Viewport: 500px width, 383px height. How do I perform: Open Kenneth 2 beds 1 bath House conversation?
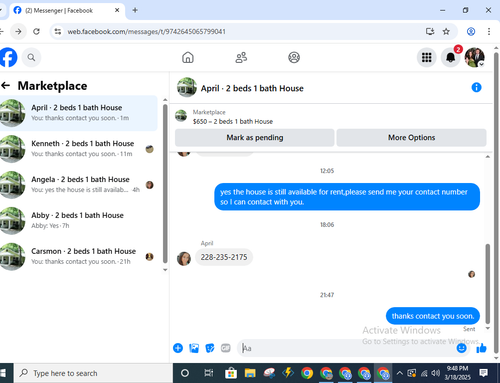coord(79,149)
